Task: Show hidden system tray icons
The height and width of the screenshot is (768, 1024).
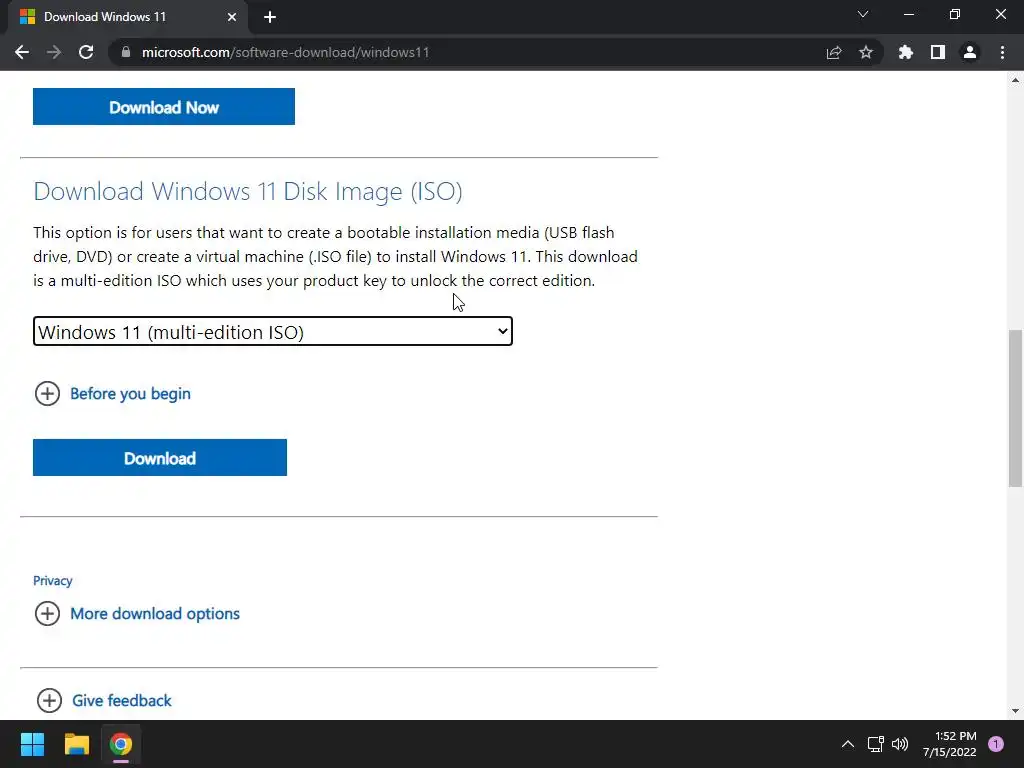Action: click(x=848, y=744)
